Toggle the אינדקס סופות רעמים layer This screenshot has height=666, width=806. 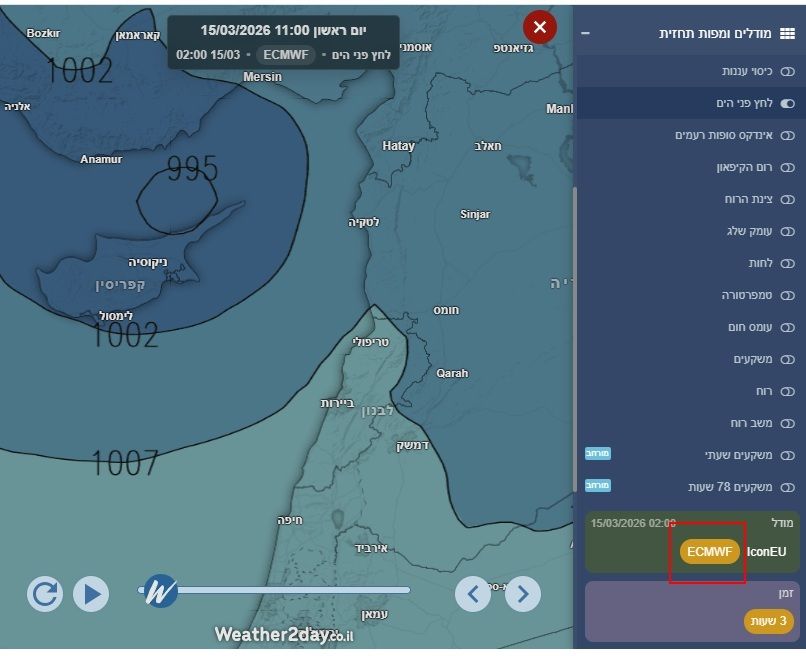coord(787,135)
